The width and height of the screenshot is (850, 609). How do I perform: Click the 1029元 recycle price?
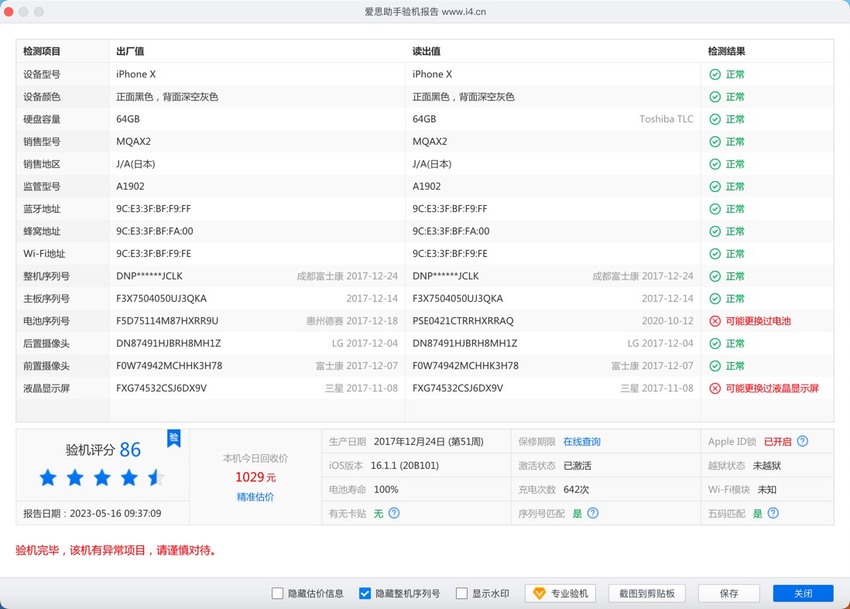(x=255, y=477)
